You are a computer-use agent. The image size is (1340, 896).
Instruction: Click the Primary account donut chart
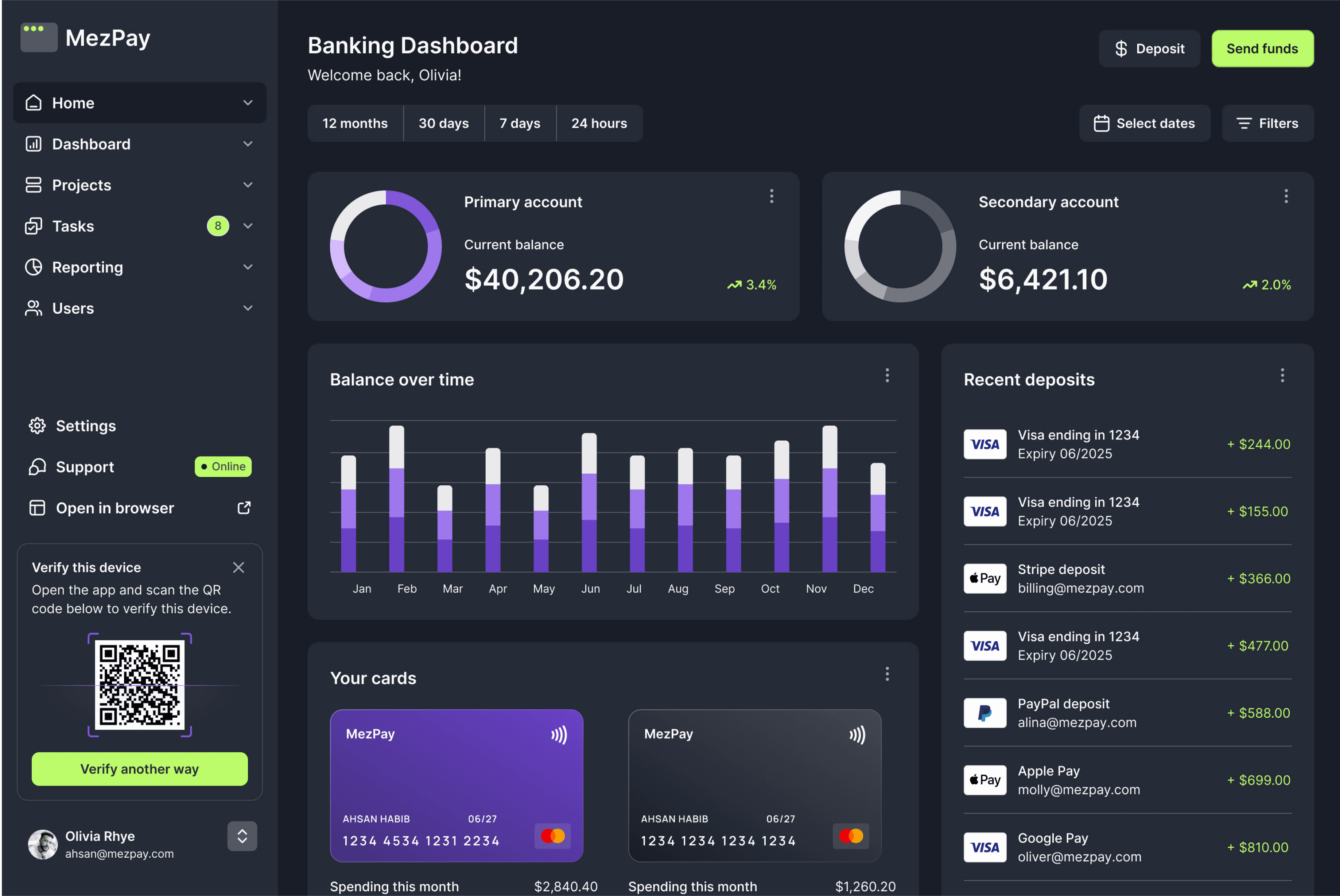[386, 246]
